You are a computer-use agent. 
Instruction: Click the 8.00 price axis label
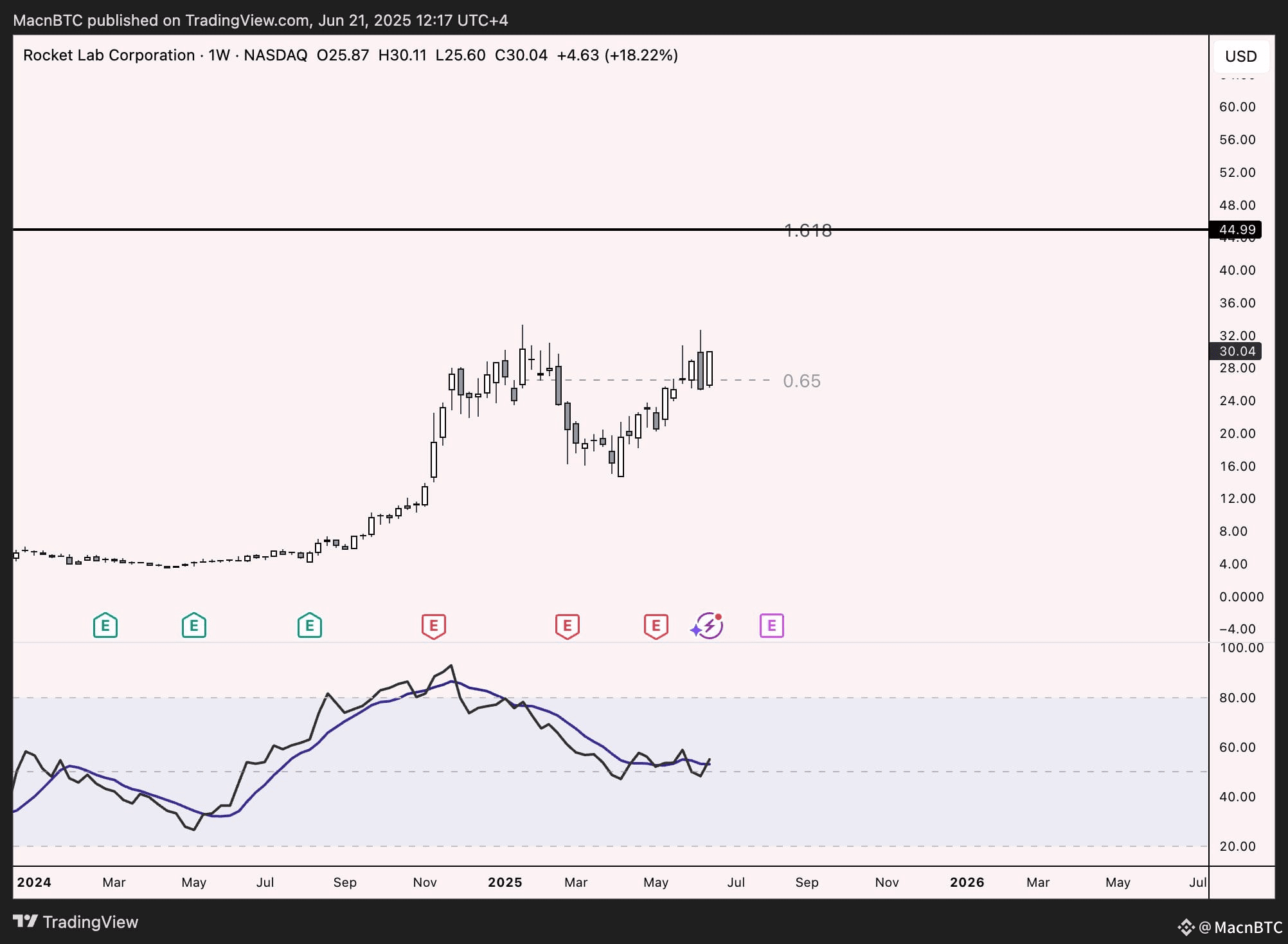1233,531
